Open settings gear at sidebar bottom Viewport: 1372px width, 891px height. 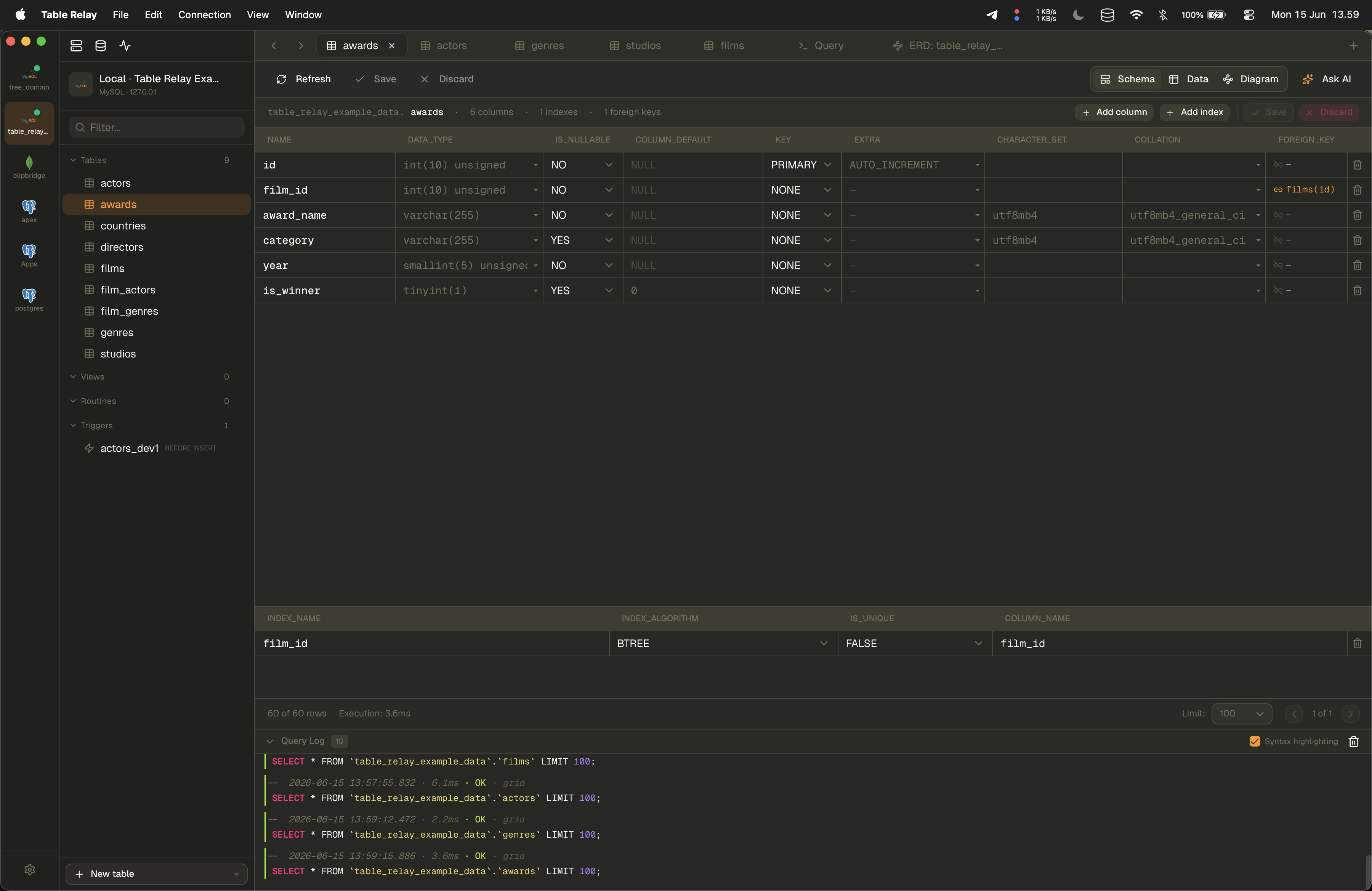click(x=29, y=869)
